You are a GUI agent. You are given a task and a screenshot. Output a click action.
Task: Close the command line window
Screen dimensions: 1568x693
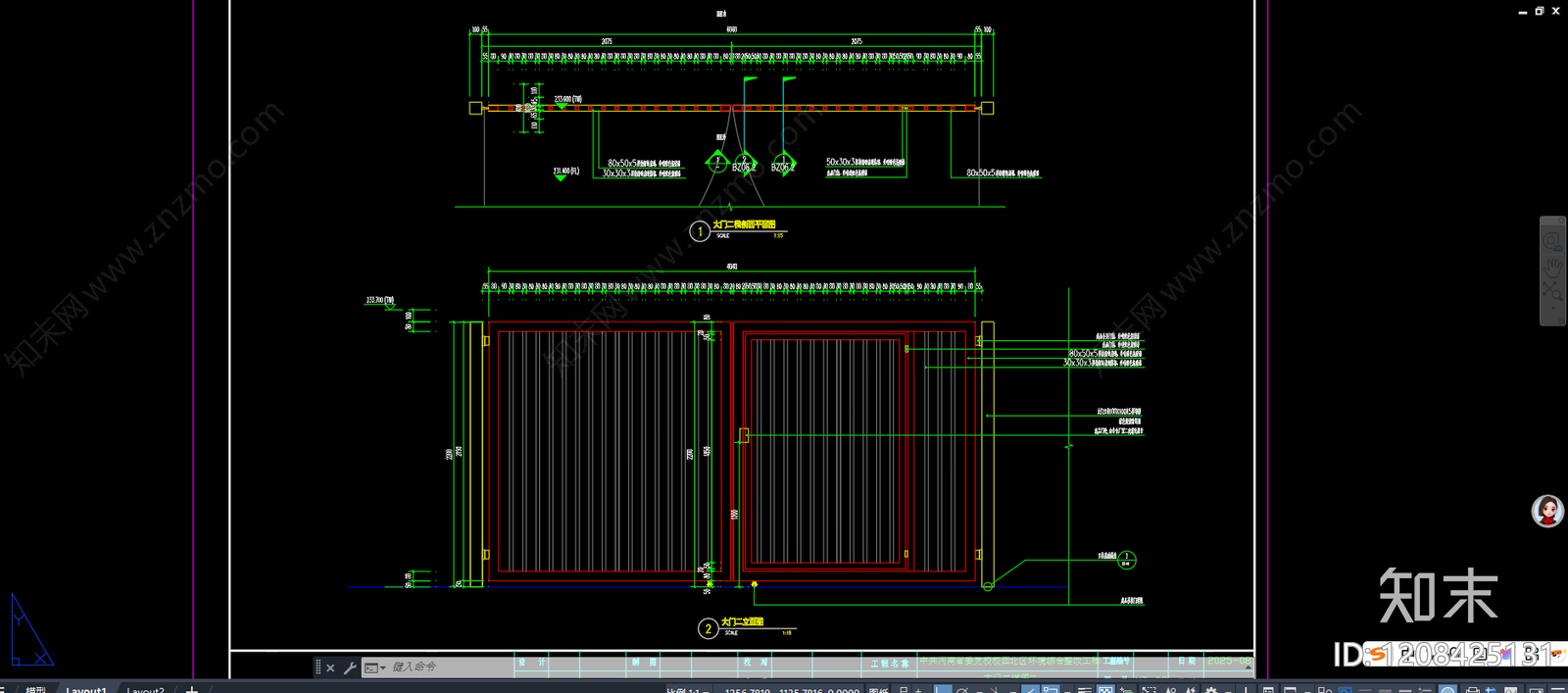coord(330,668)
